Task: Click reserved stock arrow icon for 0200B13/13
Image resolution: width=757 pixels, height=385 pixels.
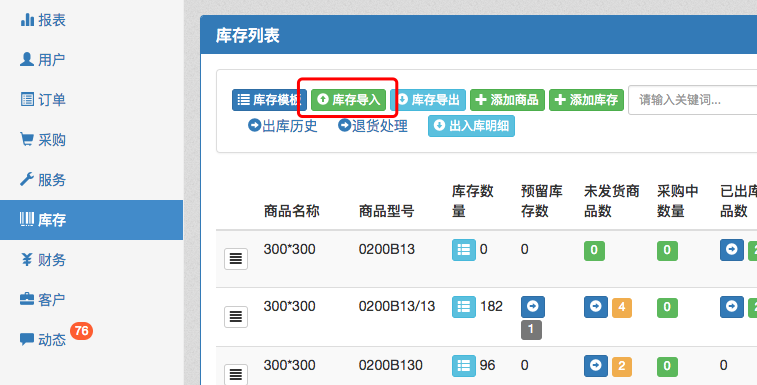Action: pyautogui.click(x=533, y=307)
